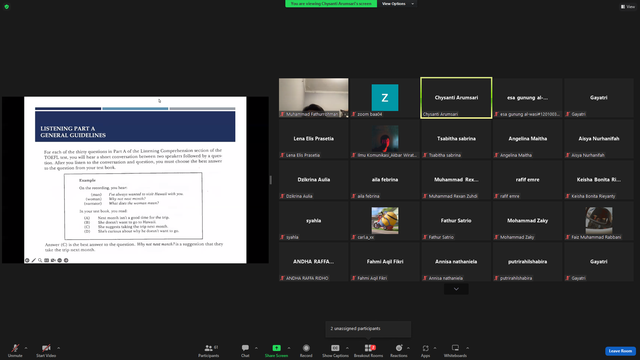The image size is (640, 360).
Task: Show next page of gallery participants
Action: (456, 289)
